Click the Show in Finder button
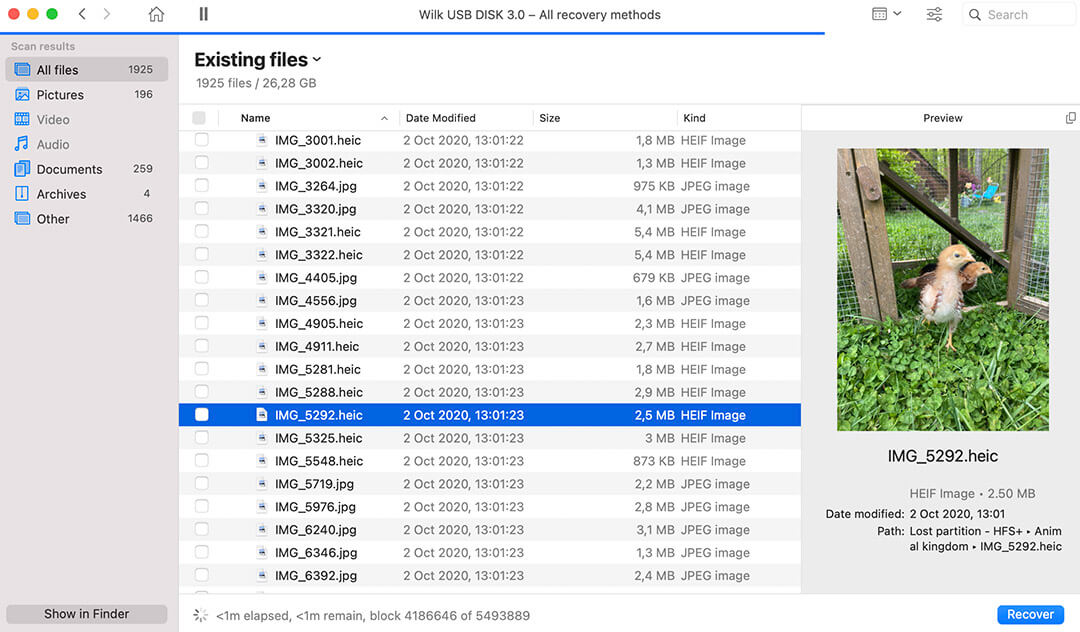This screenshot has height=632, width=1080. pyautogui.click(x=87, y=613)
